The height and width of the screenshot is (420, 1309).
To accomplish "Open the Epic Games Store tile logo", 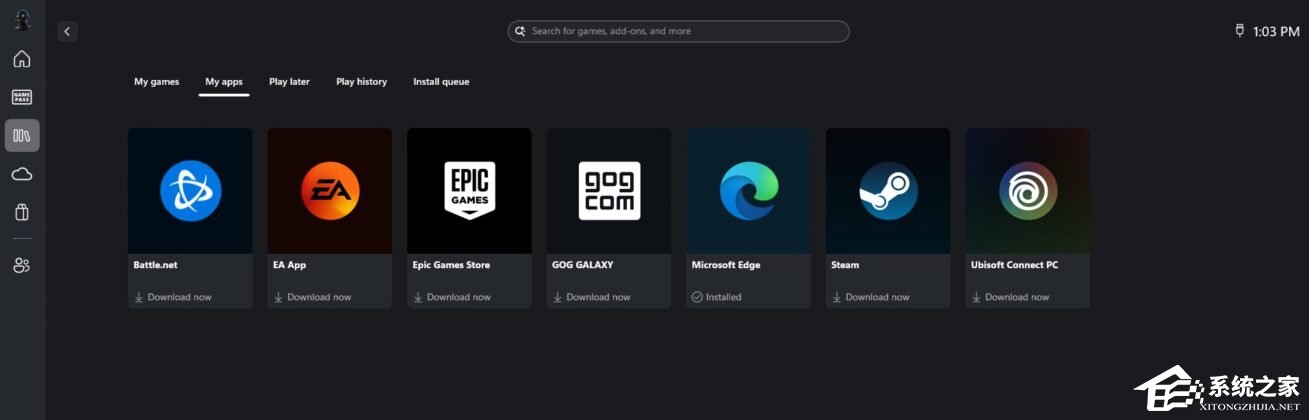I will point(469,190).
